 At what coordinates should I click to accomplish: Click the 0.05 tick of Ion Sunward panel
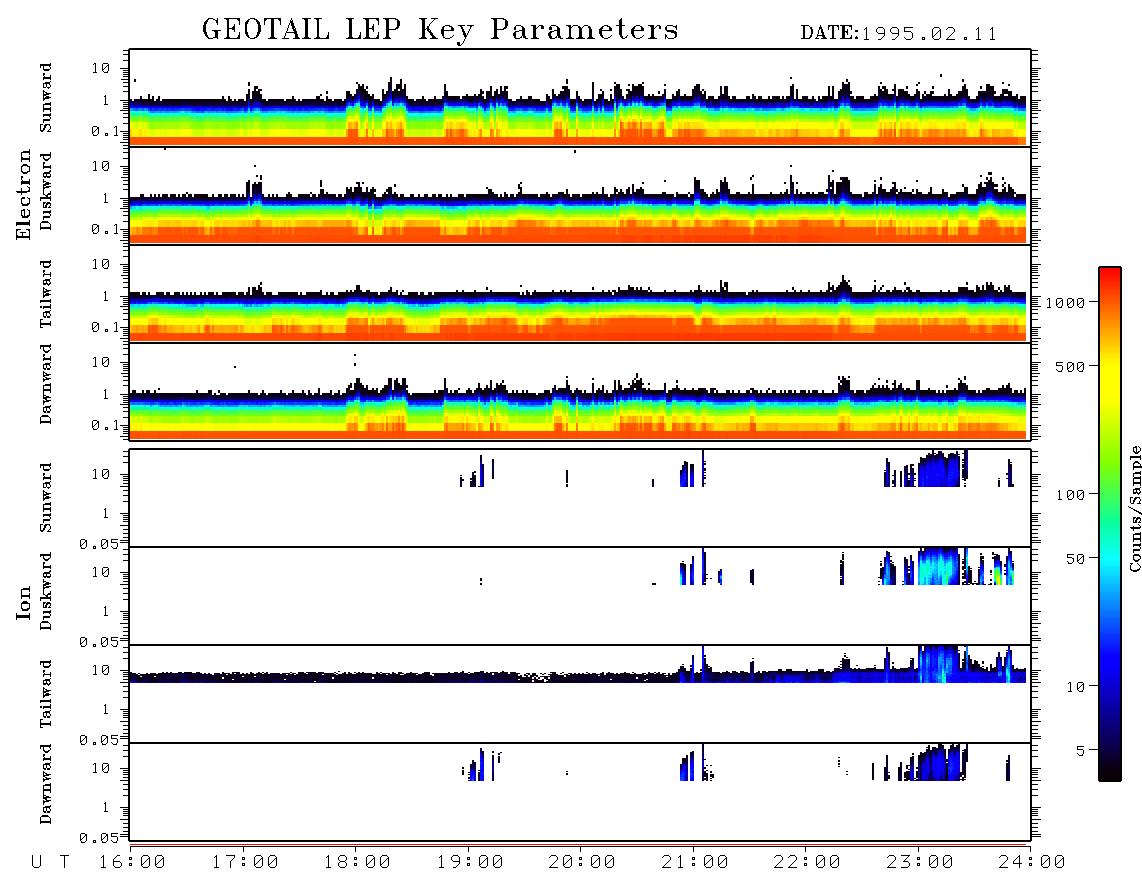coord(100,543)
